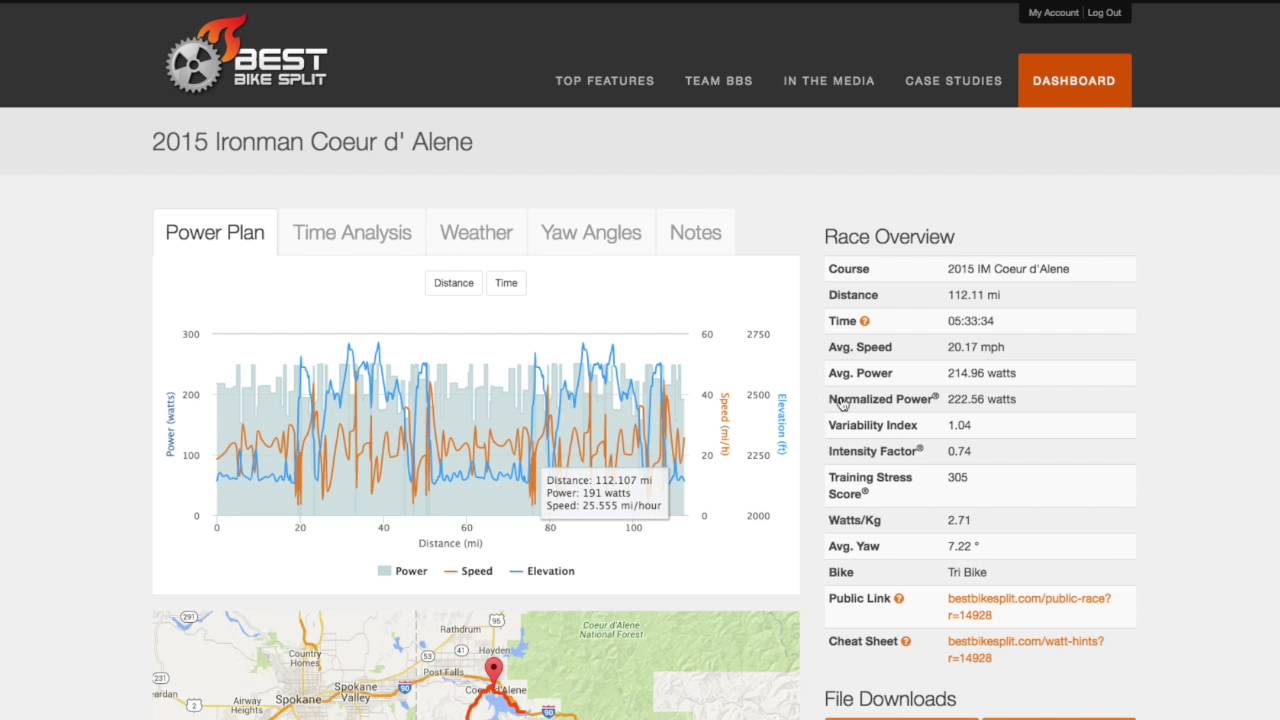The height and width of the screenshot is (720, 1280).
Task: Open Top Features in the navigation
Action: point(605,81)
